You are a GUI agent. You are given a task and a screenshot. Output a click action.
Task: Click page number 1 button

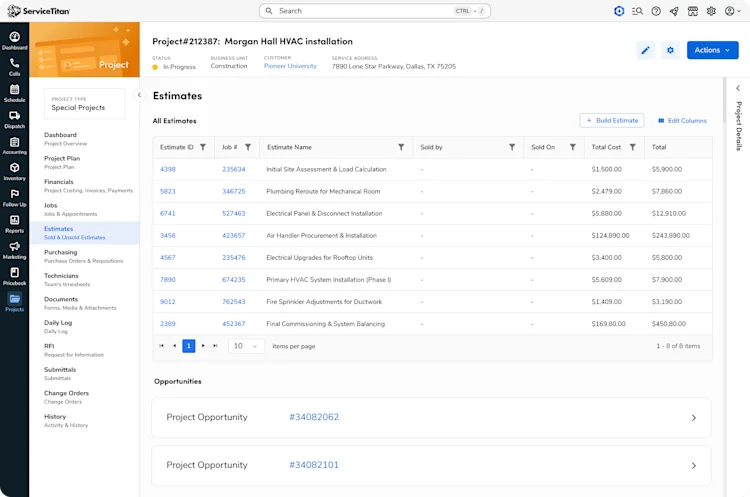(189, 346)
